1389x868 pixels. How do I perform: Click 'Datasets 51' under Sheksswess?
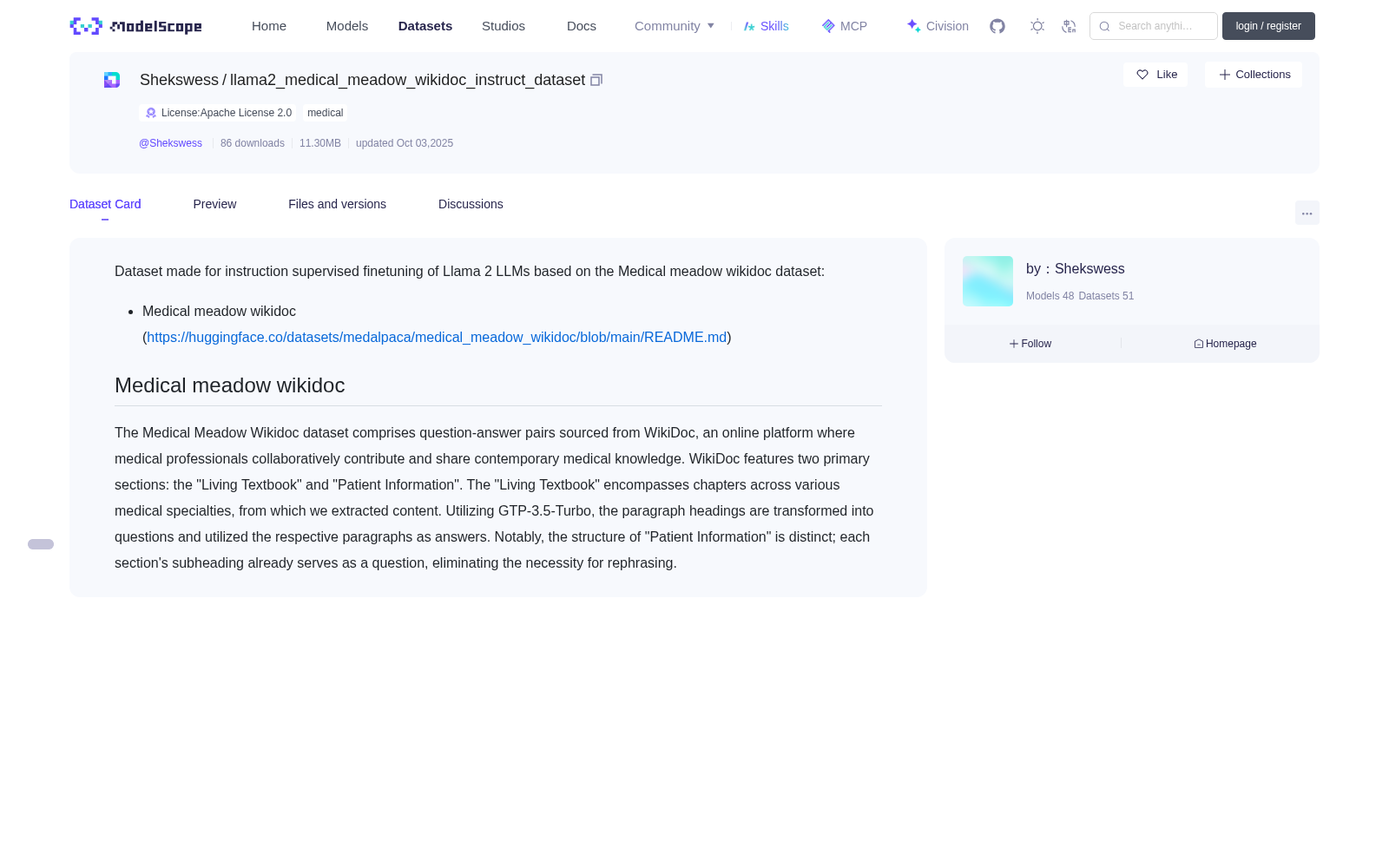point(1106,296)
